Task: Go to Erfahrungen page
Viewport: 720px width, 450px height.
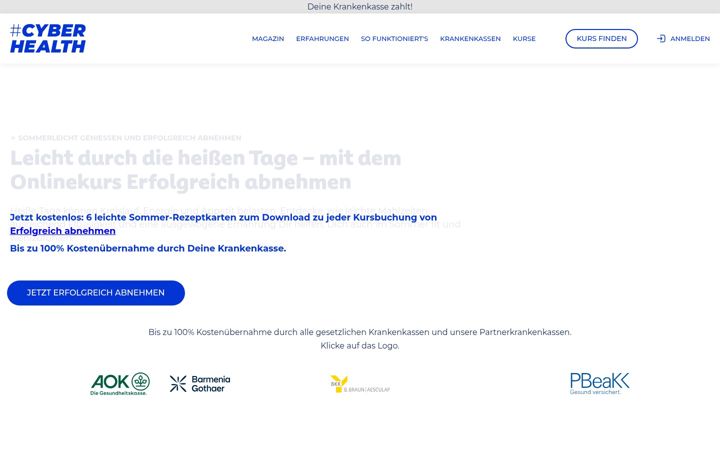Action: 322,39
